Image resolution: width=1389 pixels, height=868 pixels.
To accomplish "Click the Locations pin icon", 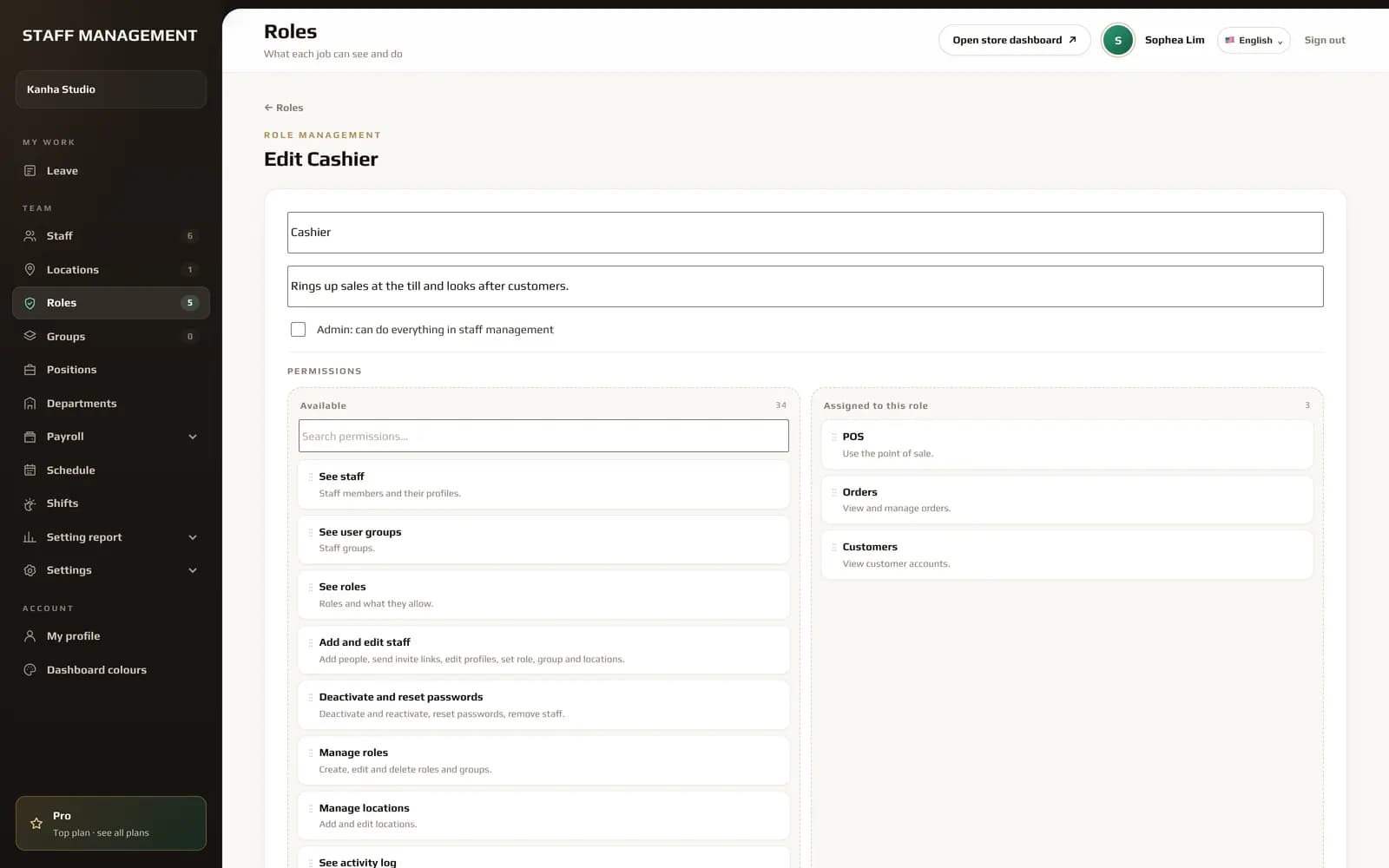I will coord(30,270).
